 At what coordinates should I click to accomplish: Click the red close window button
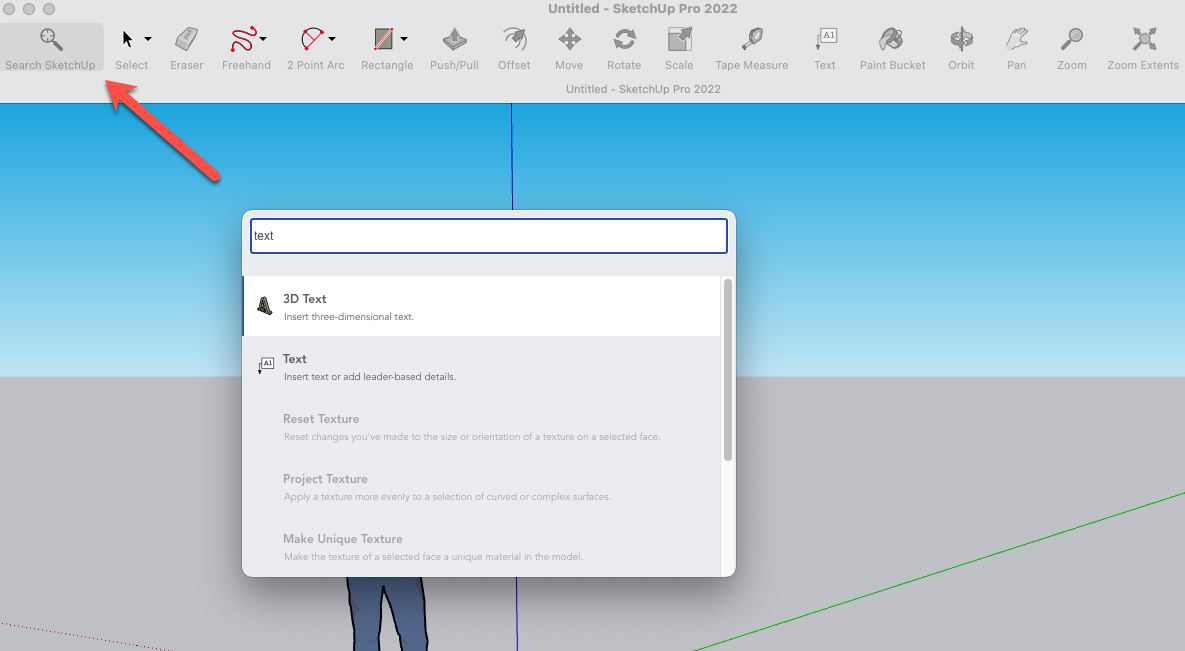pos(9,9)
